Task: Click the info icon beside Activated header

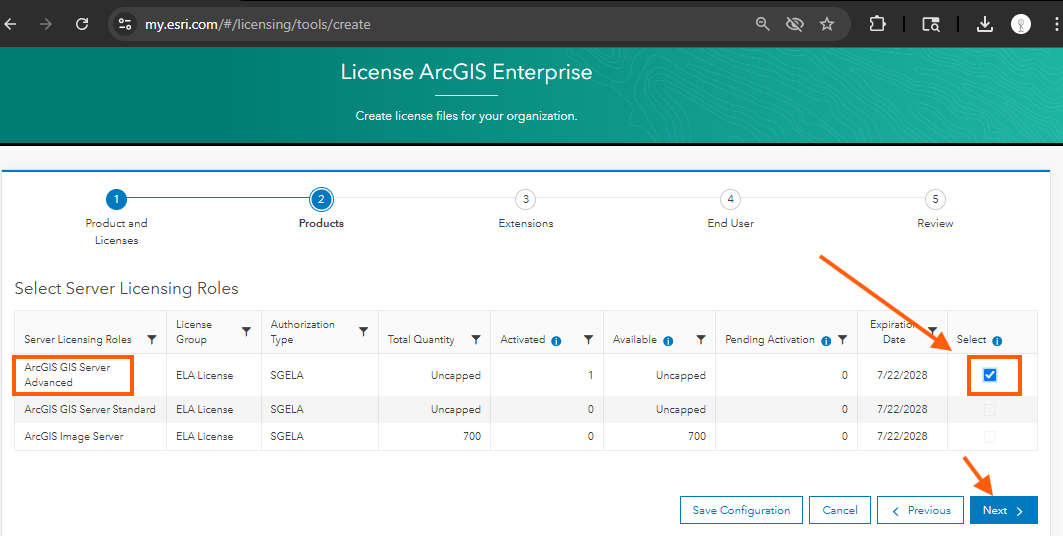Action: point(556,340)
